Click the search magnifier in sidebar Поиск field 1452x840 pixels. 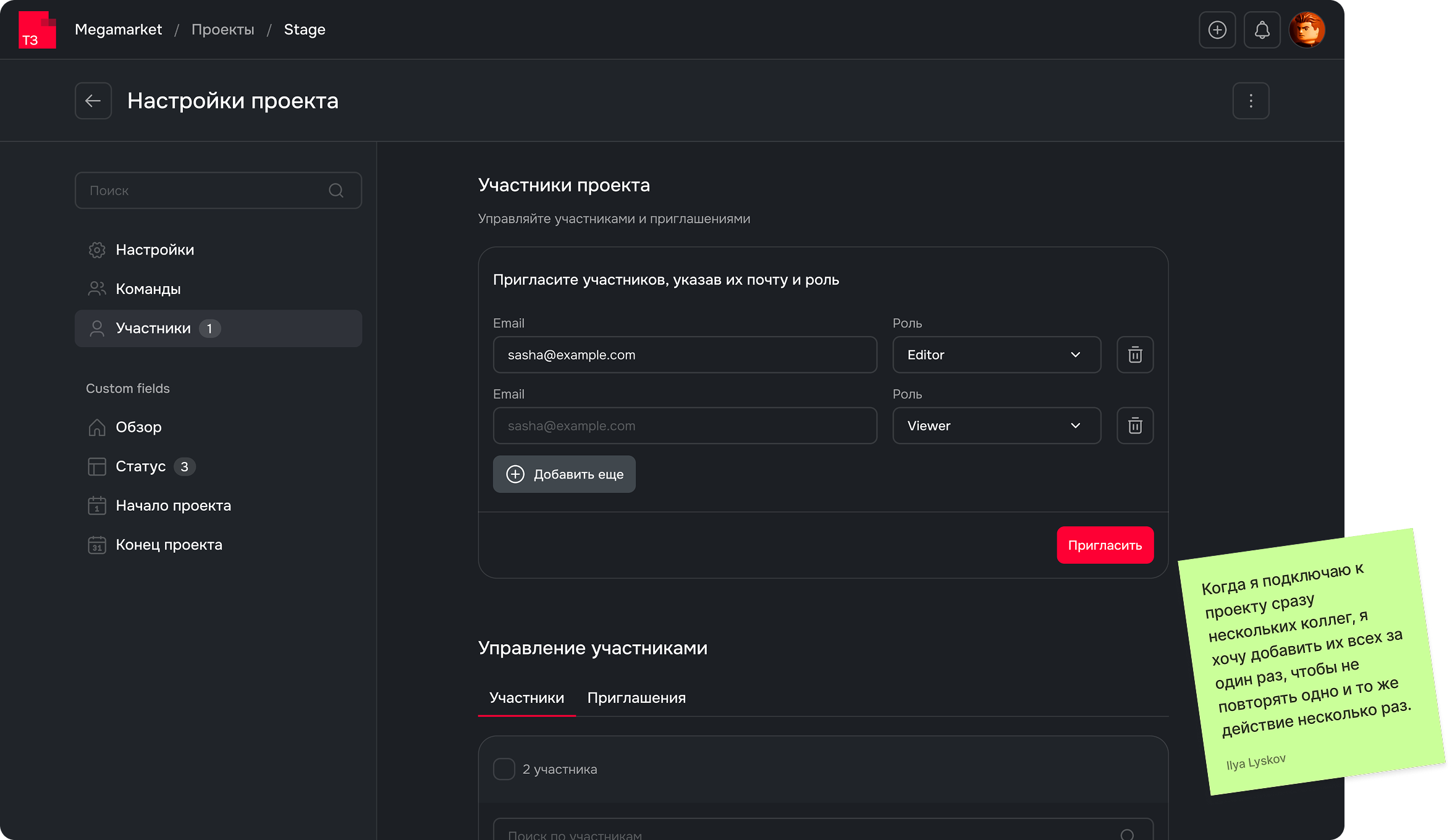(336, 190)
